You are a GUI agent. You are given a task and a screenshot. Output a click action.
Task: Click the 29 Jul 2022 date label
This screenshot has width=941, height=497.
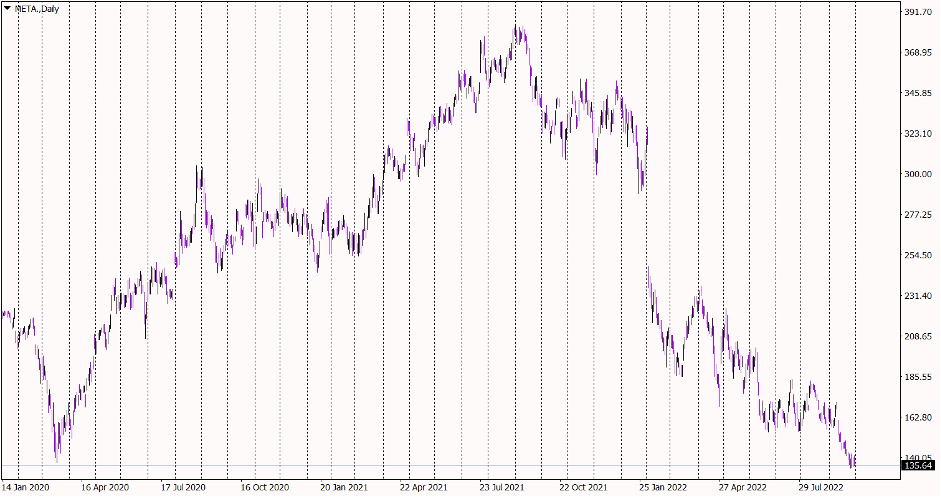(x=822, y=487)
